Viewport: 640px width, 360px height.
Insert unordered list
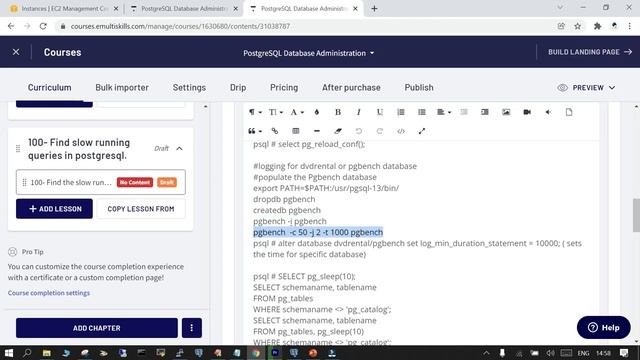pyautogui.click(x=422, y=112)
